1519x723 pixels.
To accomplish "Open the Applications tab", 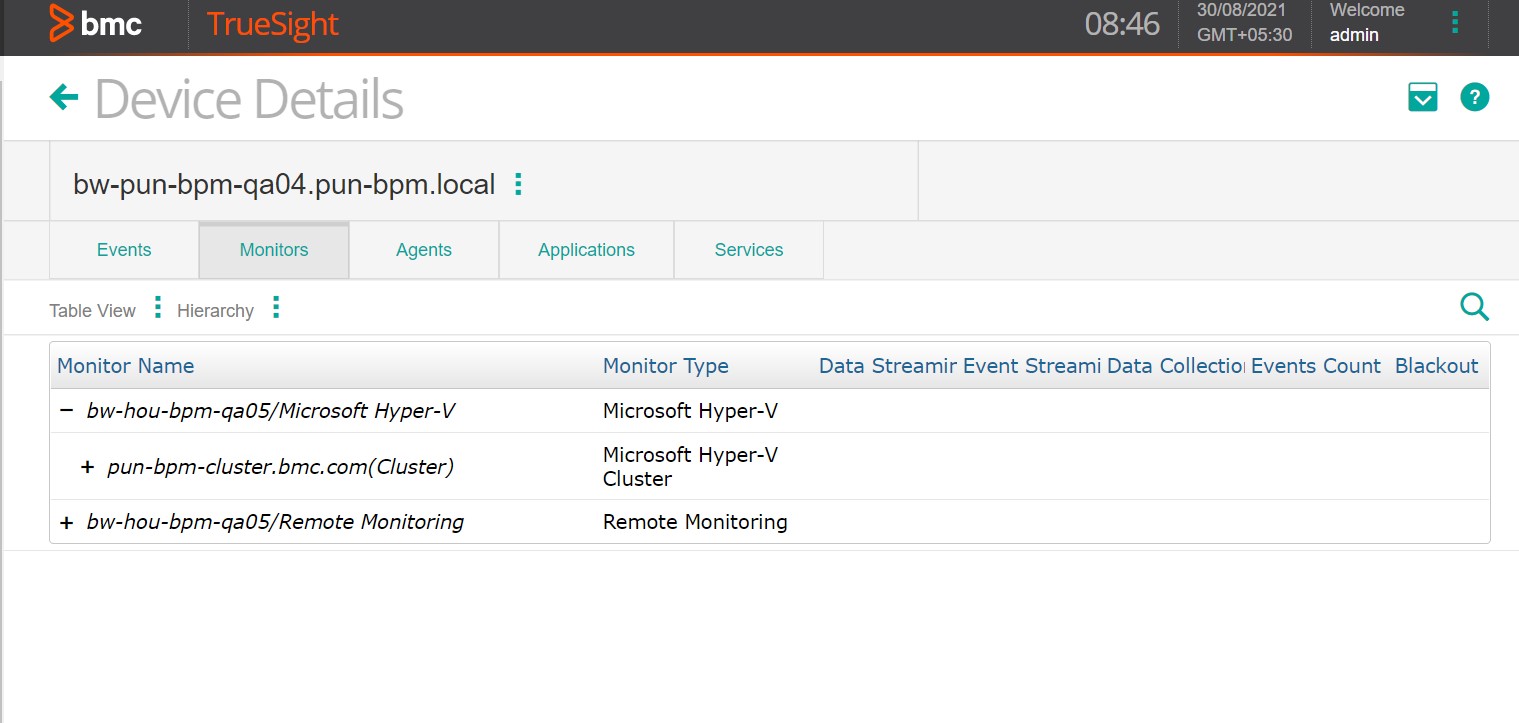I will point(586,250).
